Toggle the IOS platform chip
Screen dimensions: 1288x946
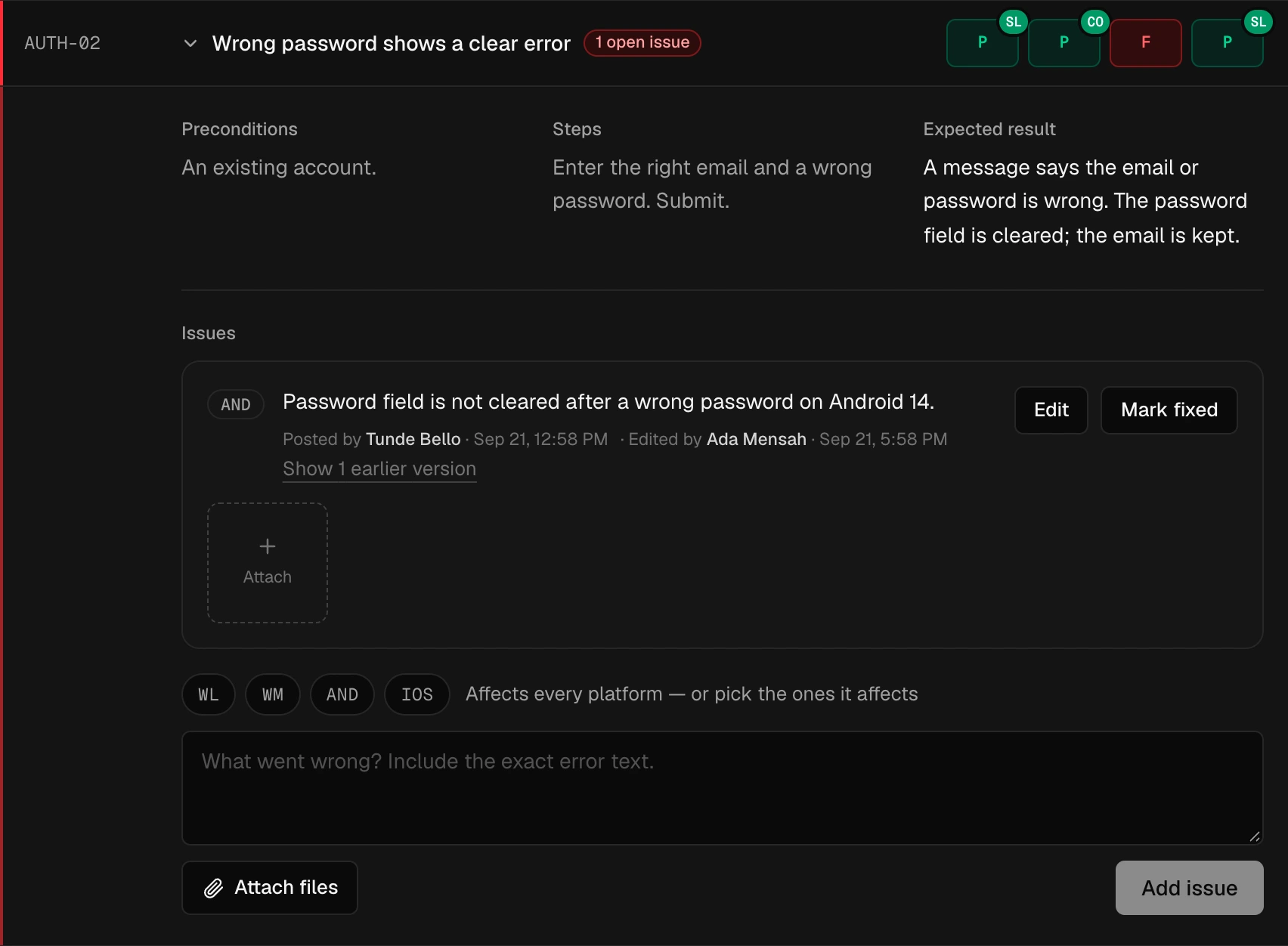click(417, 694)
